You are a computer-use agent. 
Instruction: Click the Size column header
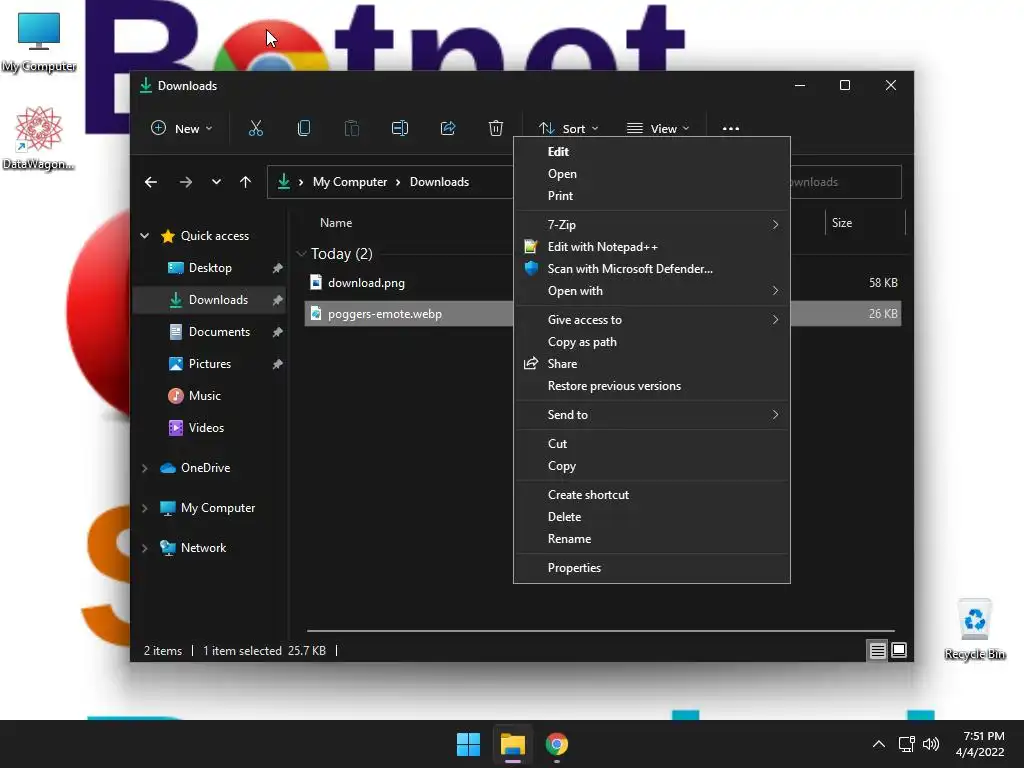tap(842, 223)
